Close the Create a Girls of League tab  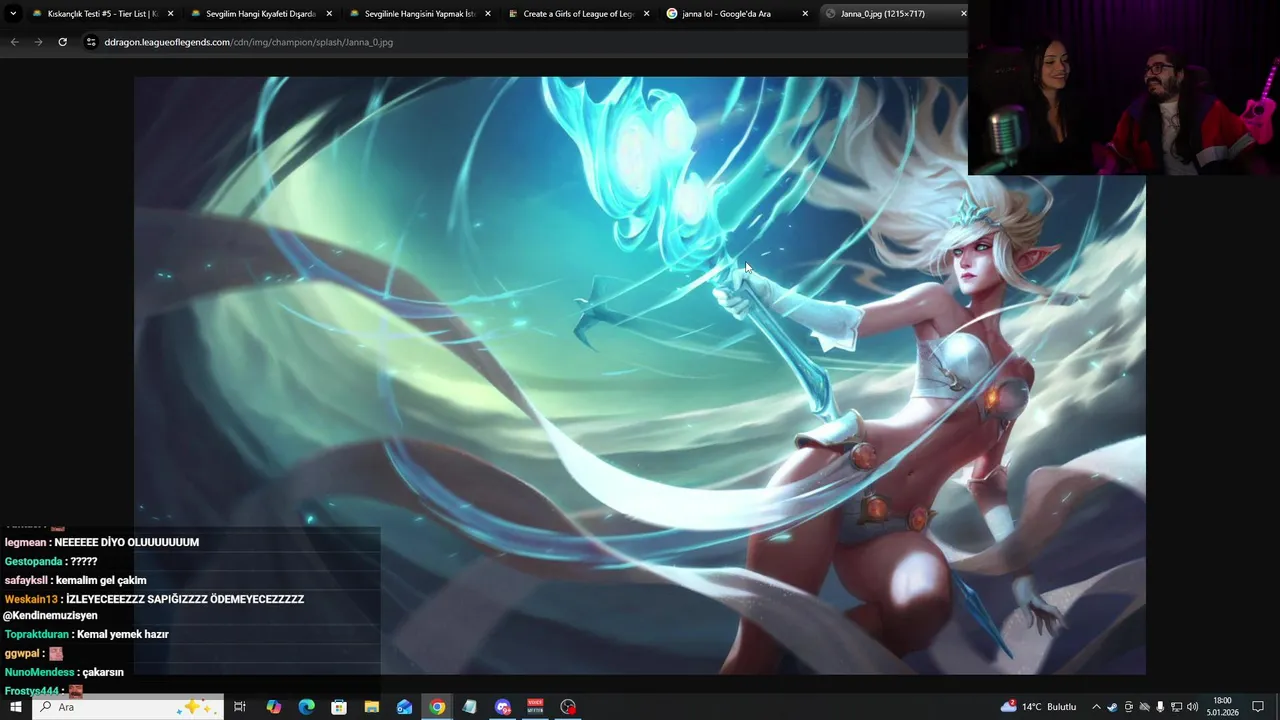[646, 14]
